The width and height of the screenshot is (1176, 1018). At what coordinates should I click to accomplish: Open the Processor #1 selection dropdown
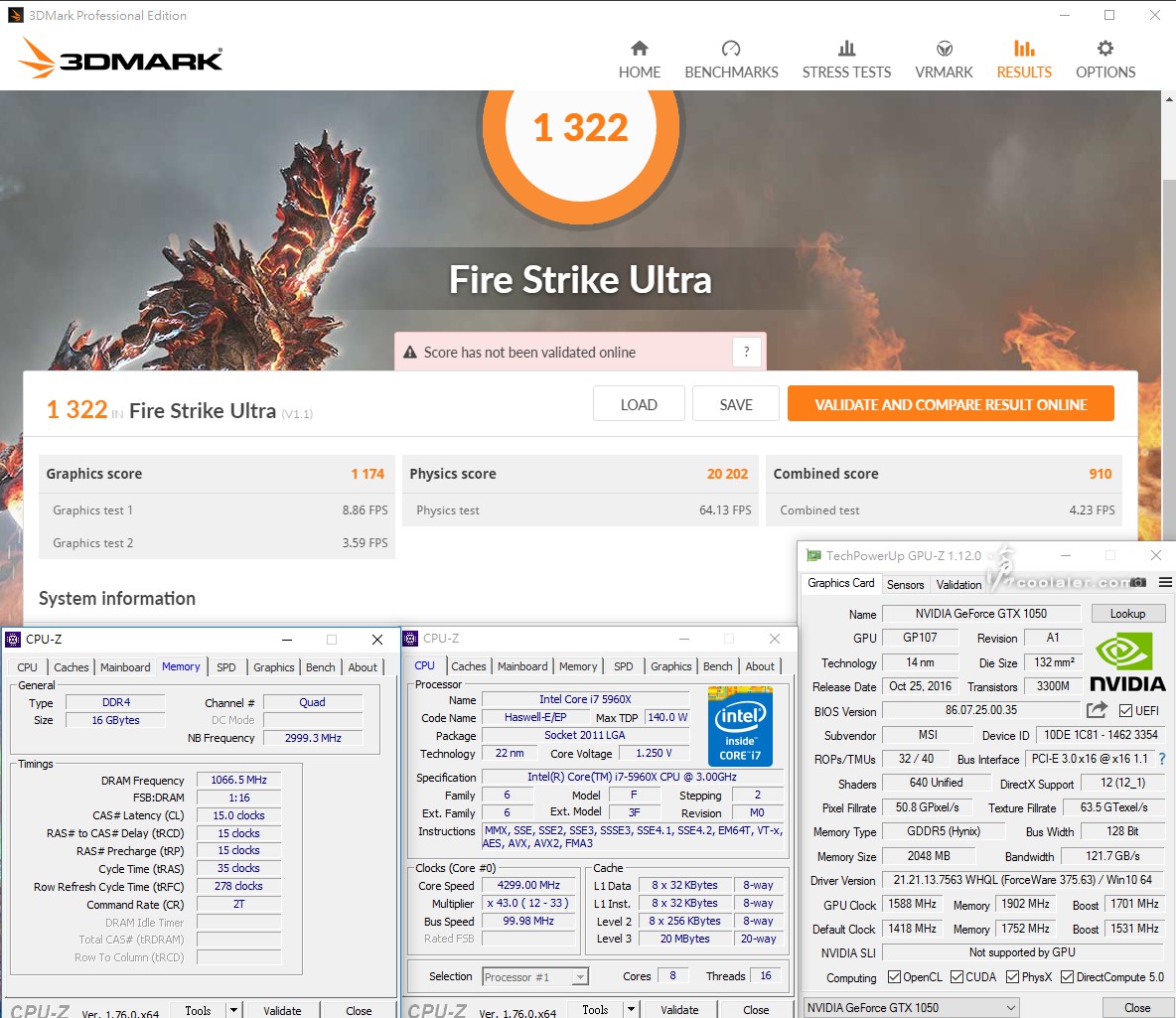535,976
